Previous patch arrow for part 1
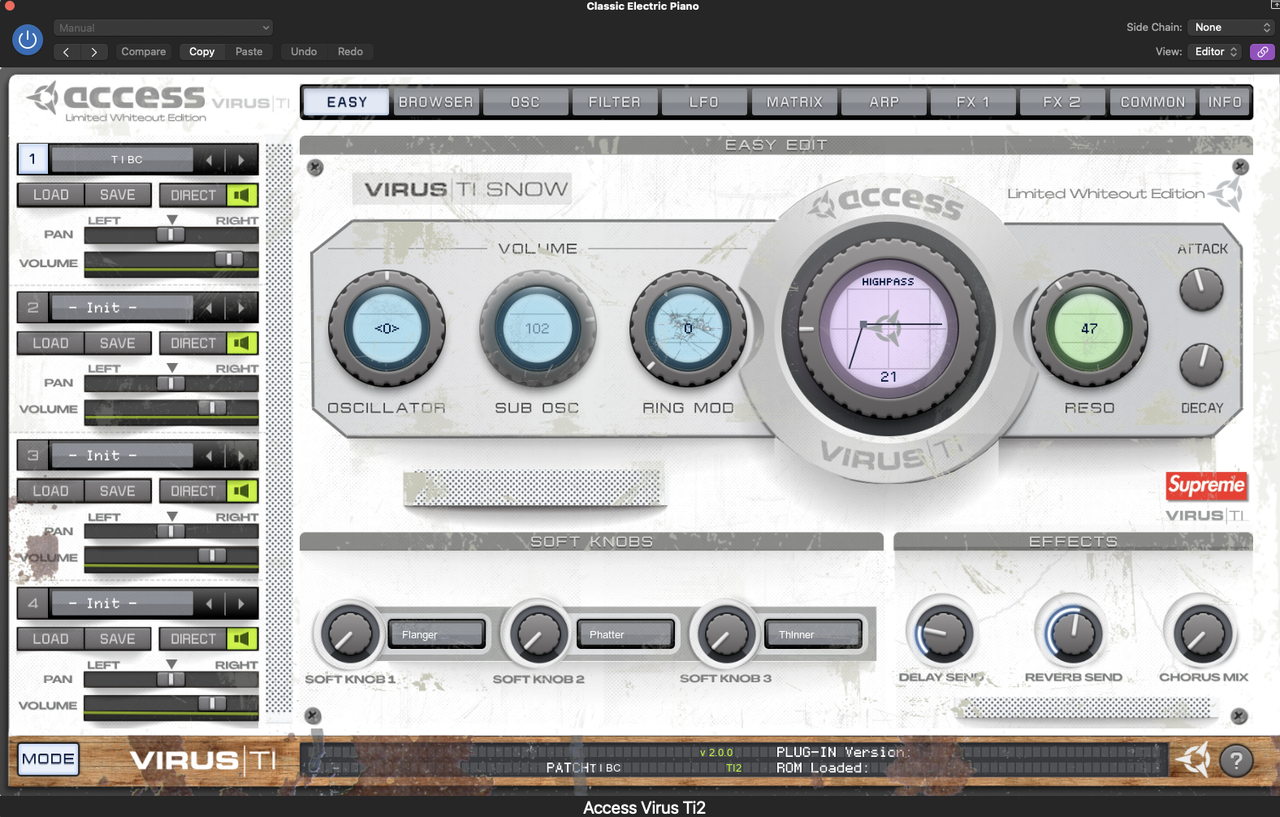Viewport: 1280px width, 817px height. click(x=209, y=159)
